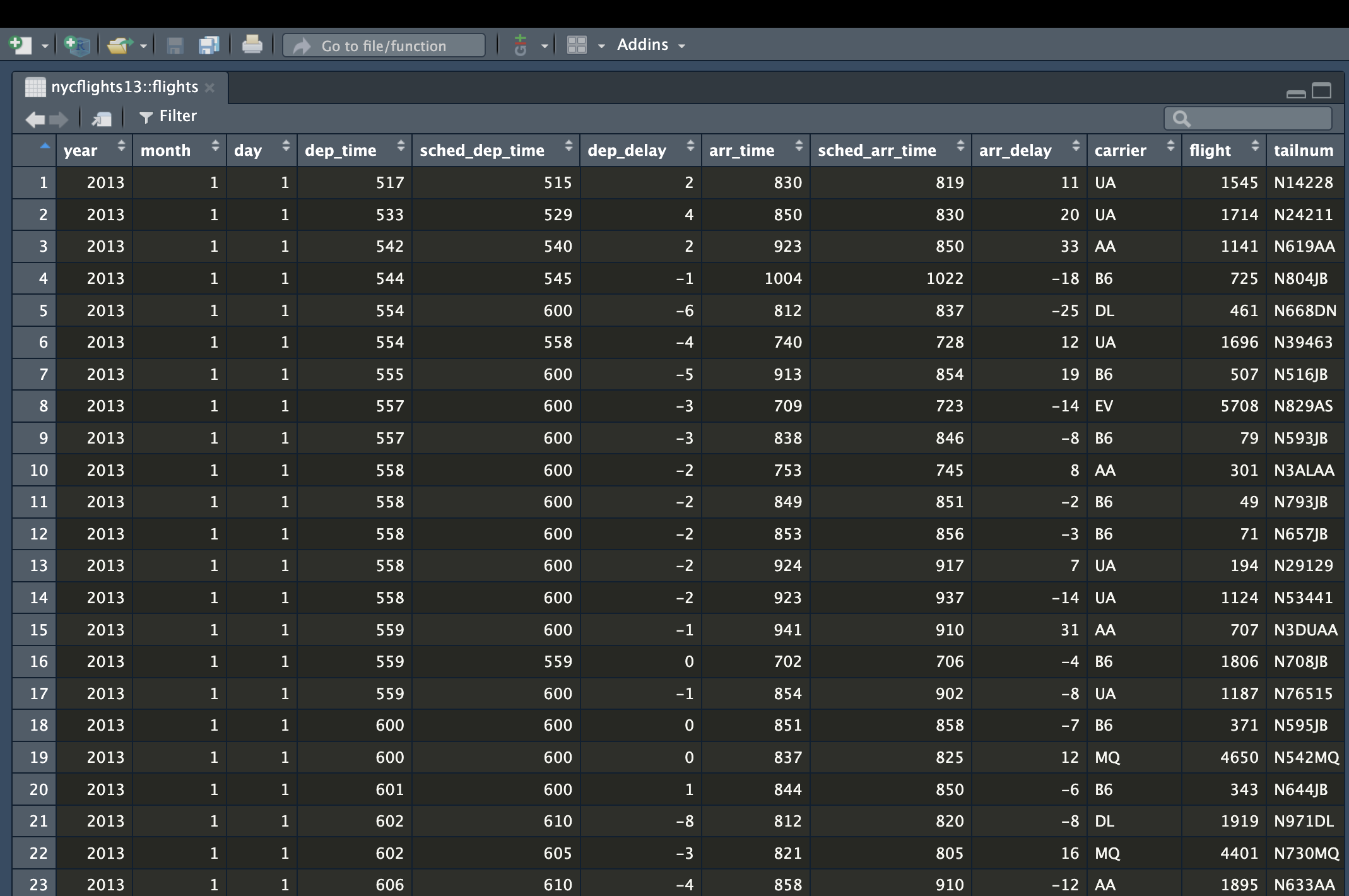
Task: Click the Open File folder icon
Action: coord(119,45)
